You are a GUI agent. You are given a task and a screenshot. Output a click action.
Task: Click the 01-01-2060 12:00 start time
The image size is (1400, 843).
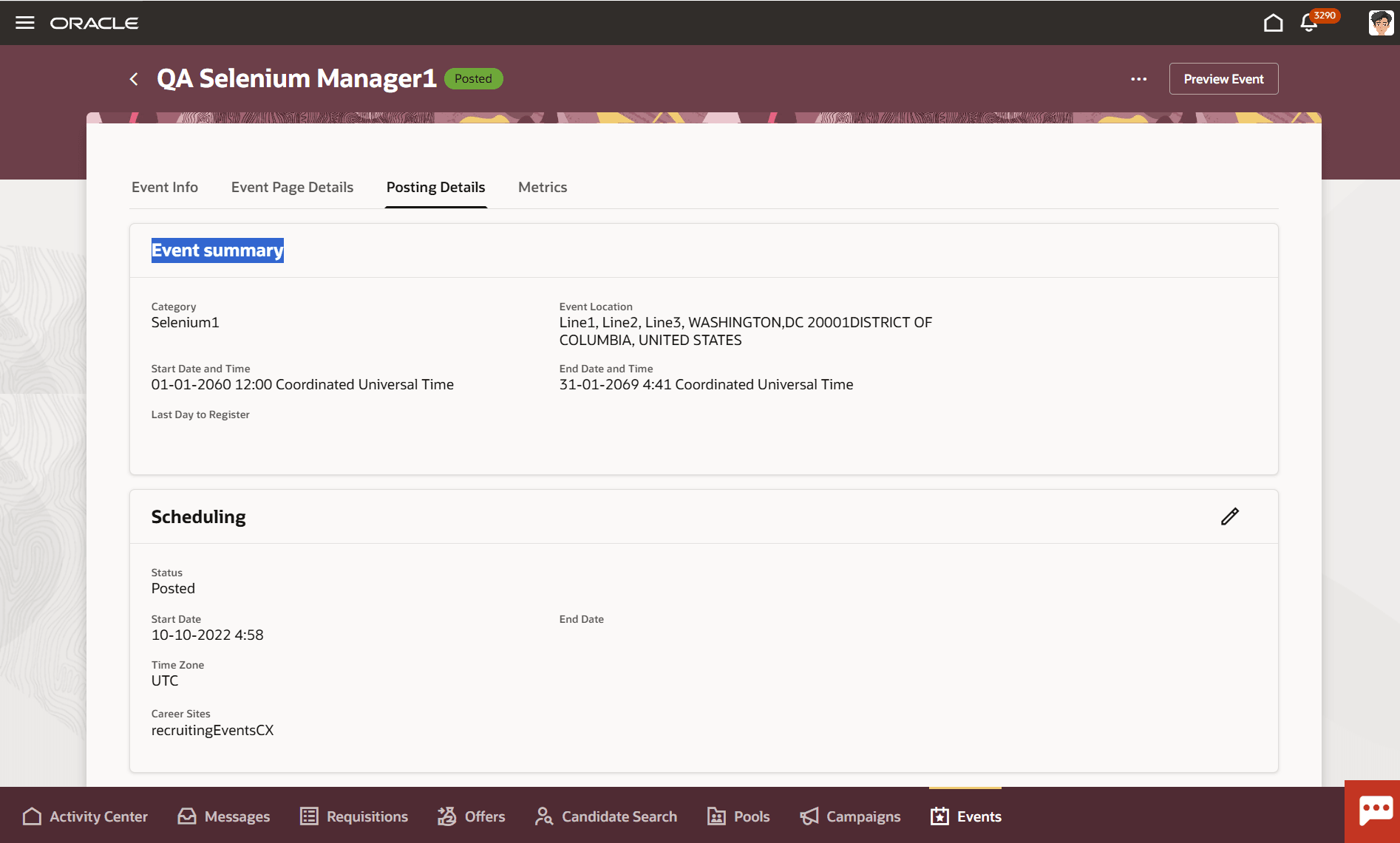(302, 385)
